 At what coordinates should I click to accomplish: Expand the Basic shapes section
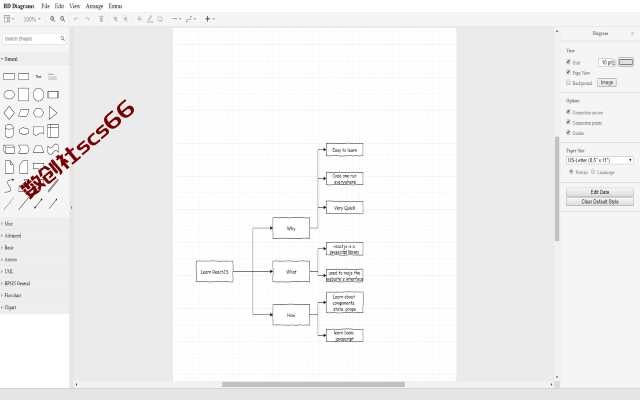click(x=34, y=248)
